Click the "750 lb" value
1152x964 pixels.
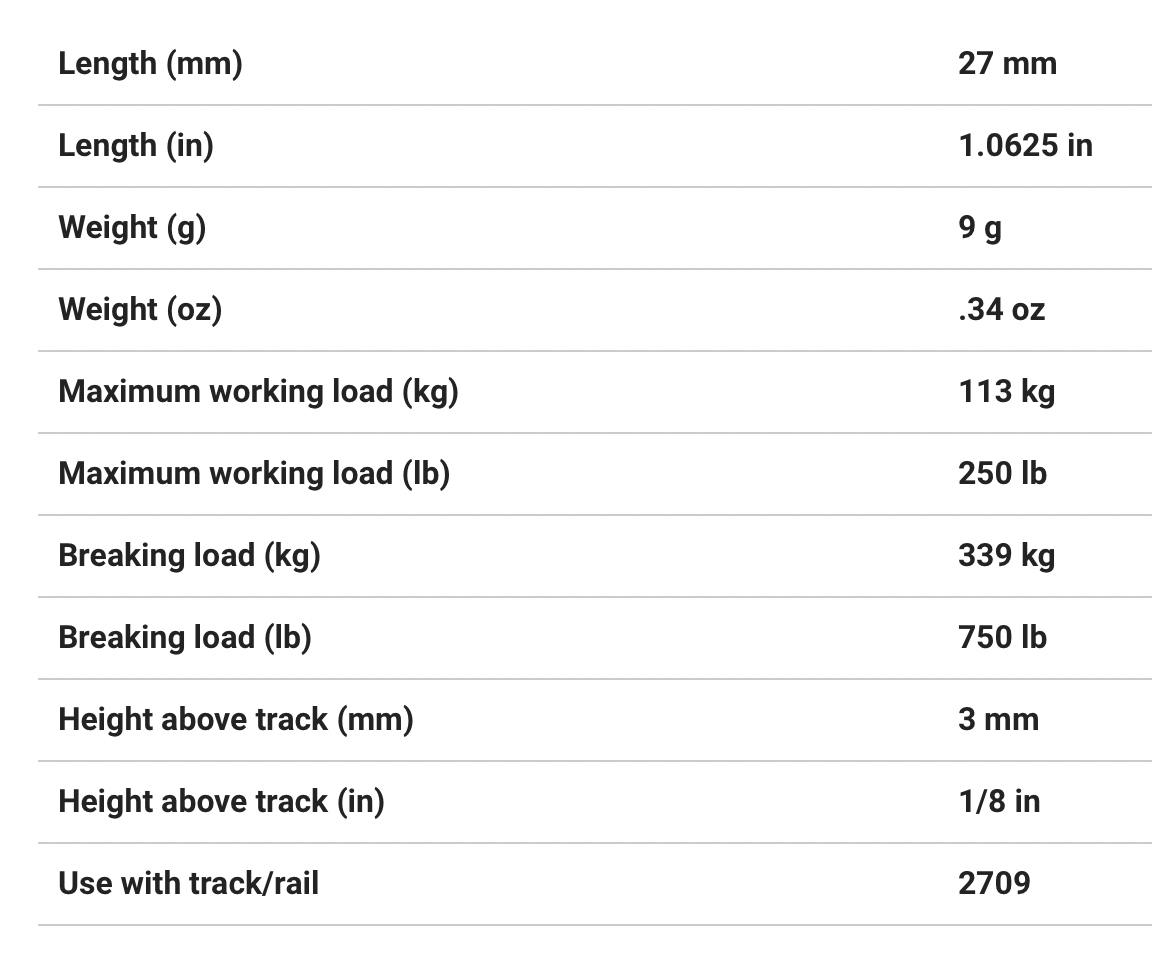(x=1002, y=638)
